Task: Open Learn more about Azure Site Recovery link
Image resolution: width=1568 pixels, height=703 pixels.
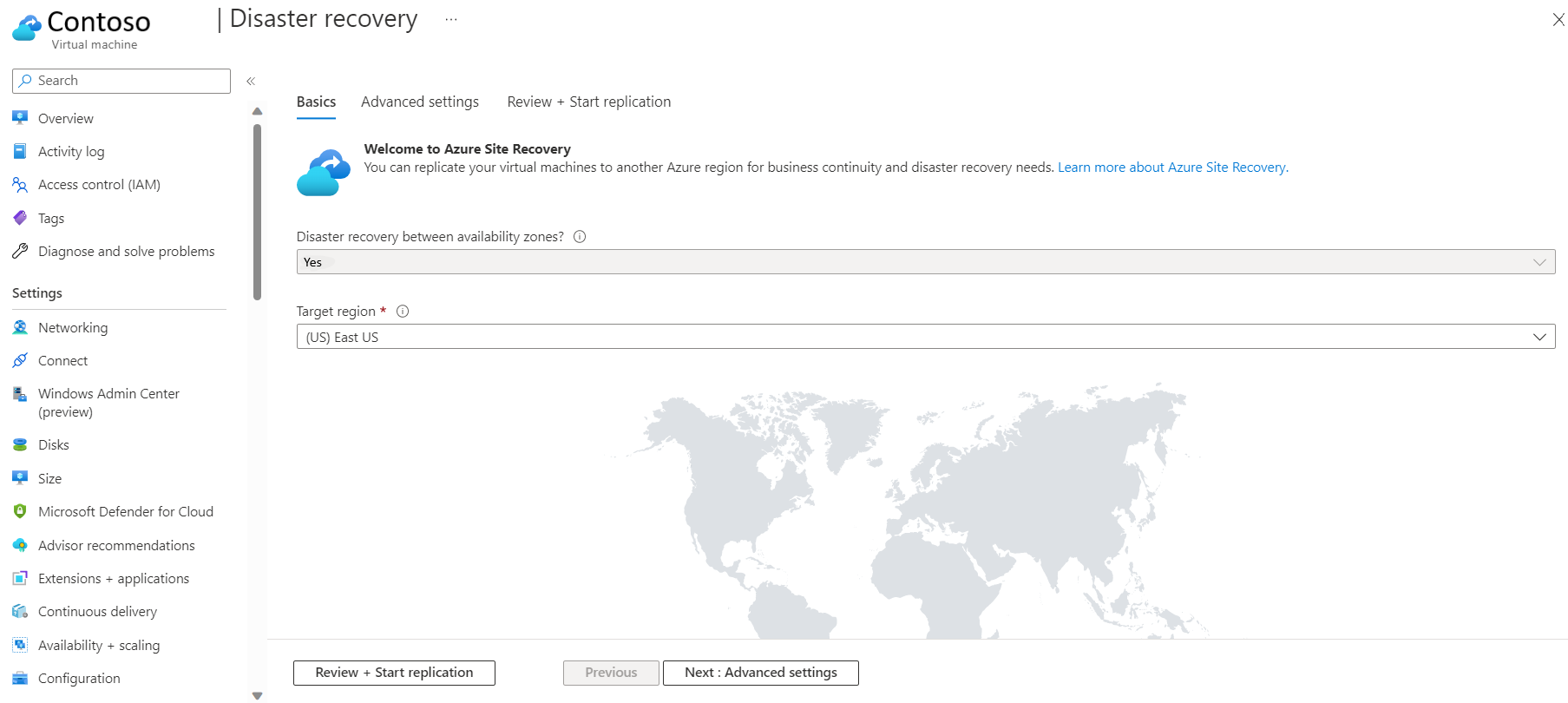Action: 1172,168
